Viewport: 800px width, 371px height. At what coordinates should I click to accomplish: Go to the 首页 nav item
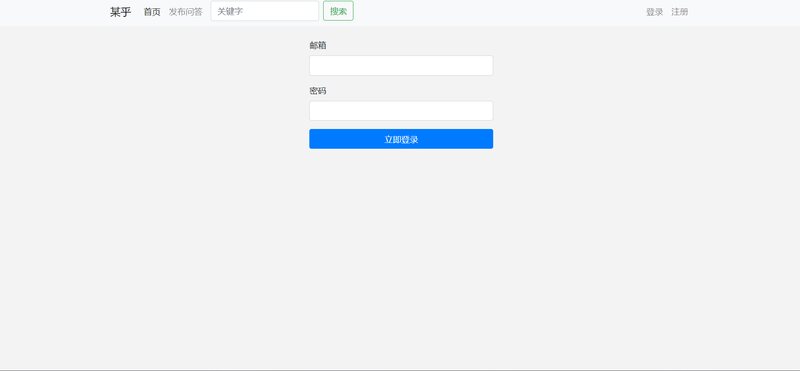pyautogui.click(x=152, y=12)
